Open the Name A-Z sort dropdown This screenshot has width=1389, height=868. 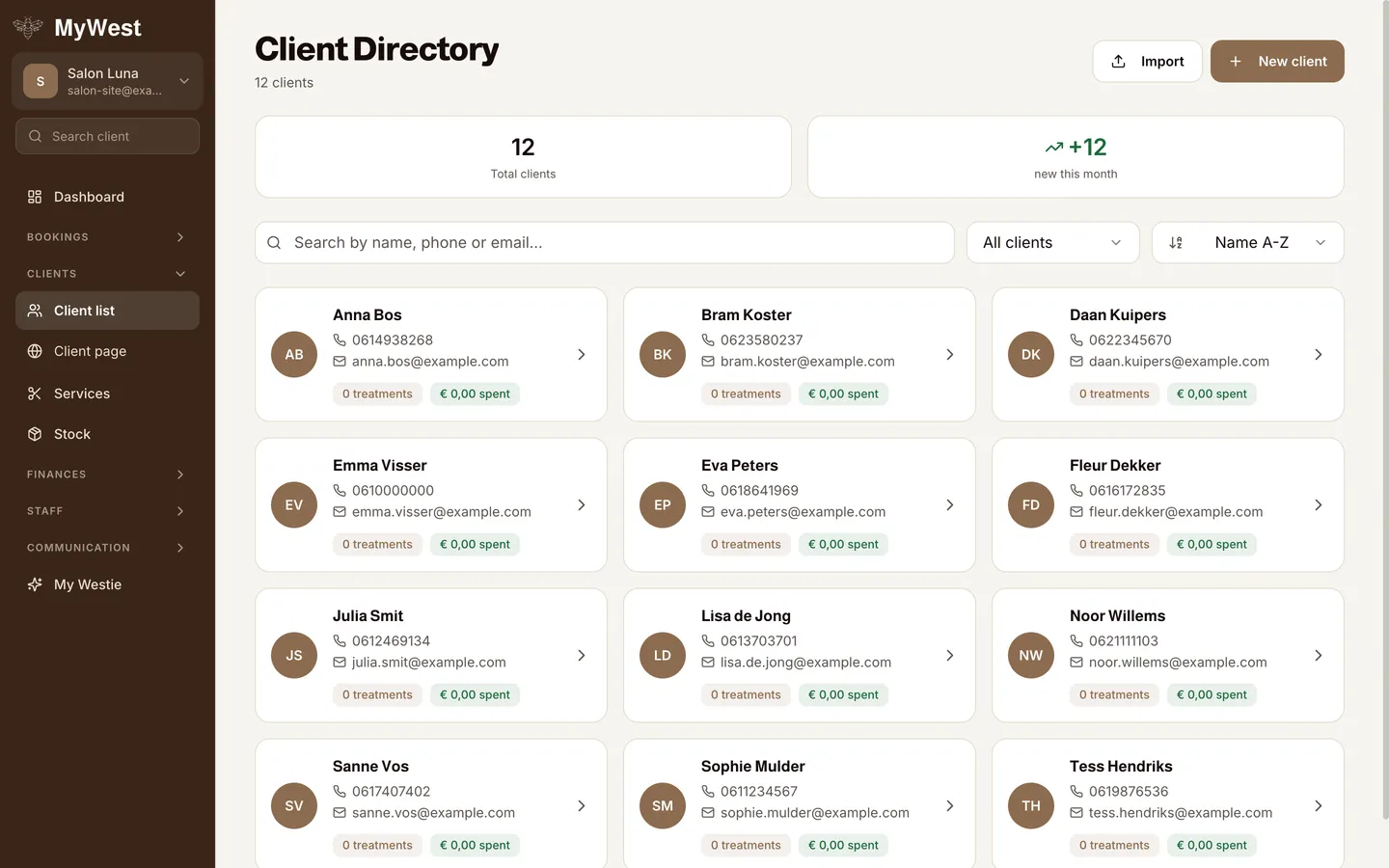click(1247, 243)
